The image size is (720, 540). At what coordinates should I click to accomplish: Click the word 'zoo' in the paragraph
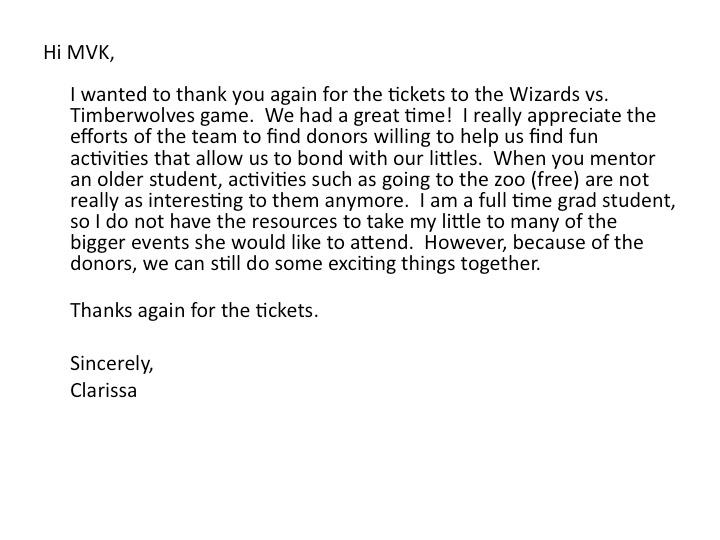(x=508, y=180)
